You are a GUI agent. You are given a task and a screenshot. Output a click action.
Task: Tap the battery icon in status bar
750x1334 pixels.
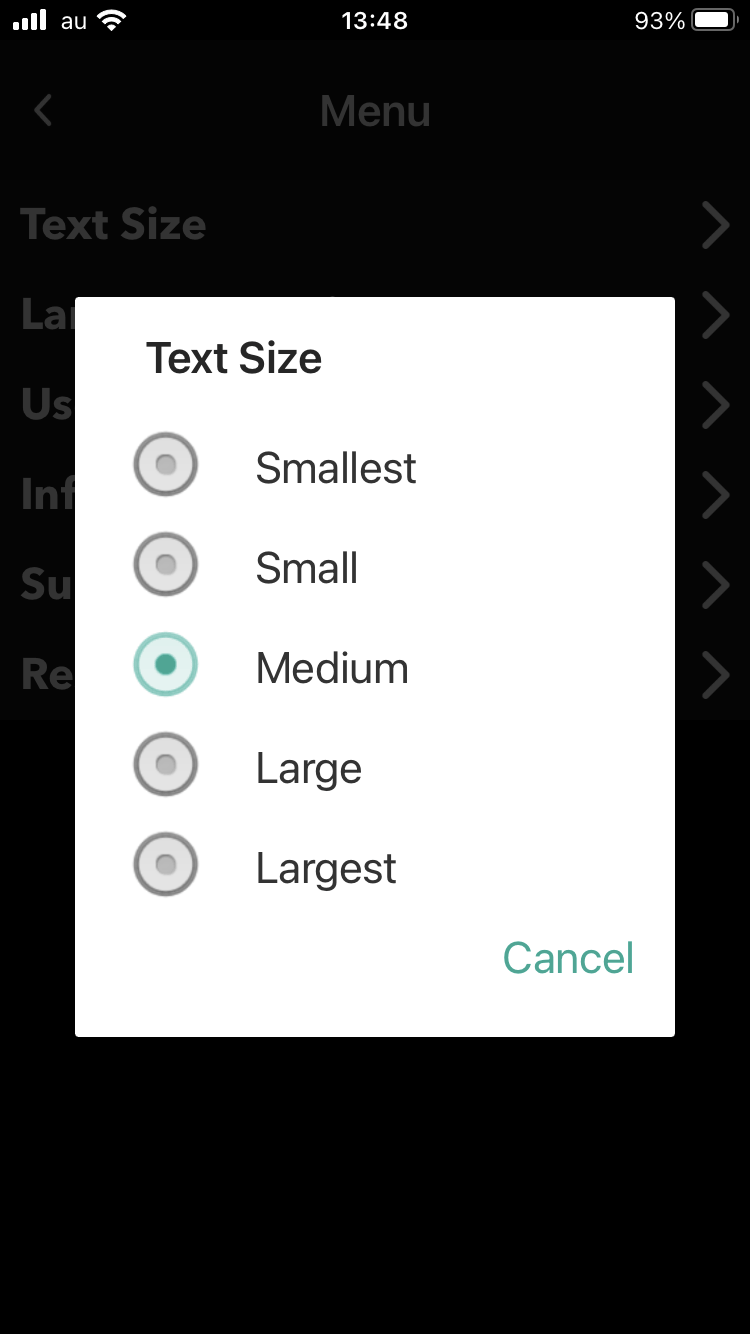714,20
